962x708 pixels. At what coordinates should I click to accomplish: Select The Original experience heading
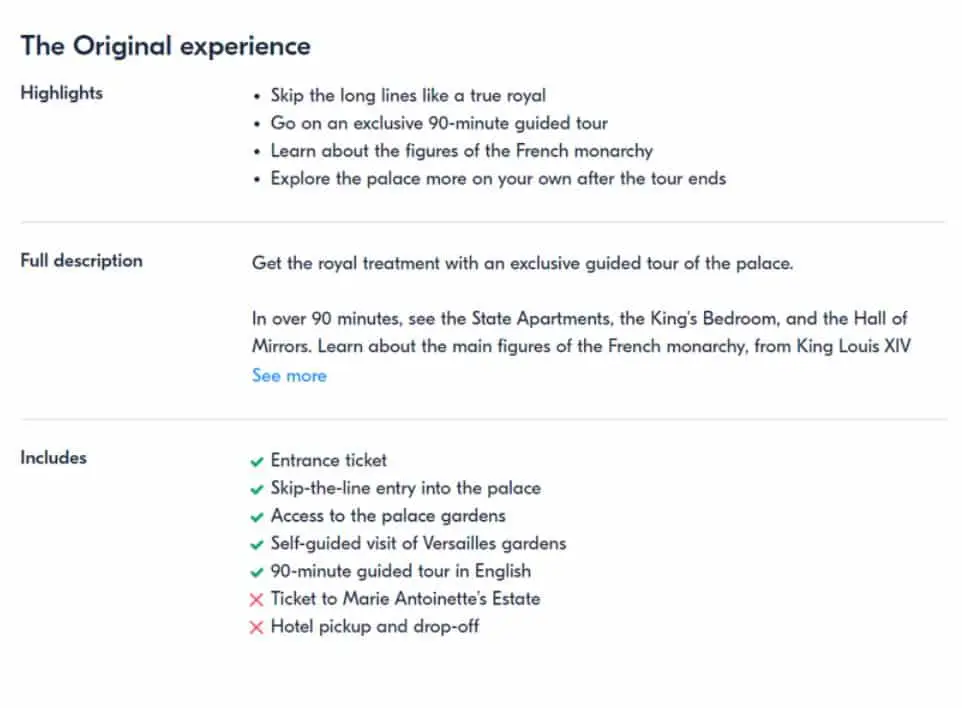click(166, 46)
